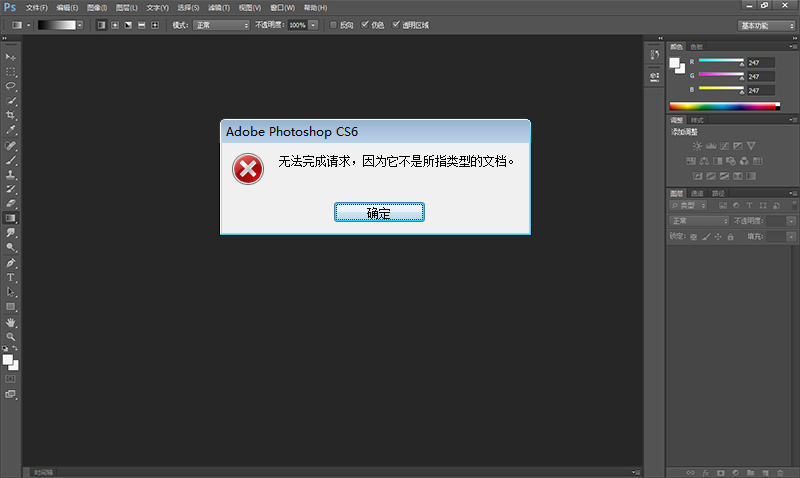Select the Path Selection tool
The width and height of the screenshot is (800, 478).
tap(10, 292)
